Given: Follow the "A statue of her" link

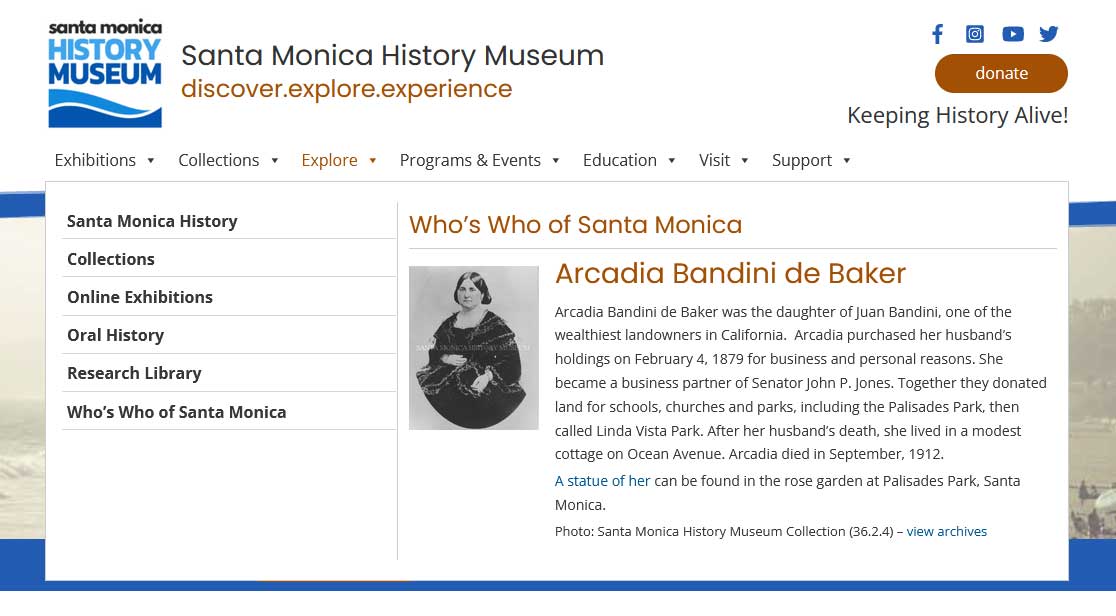Looking at the screenshot, I should coord(602,481).
